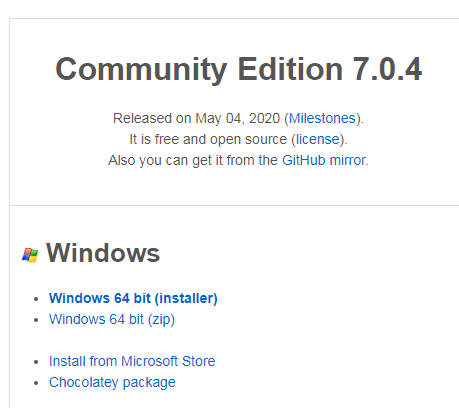Viewport: 459px width, 408px height.
Task: Open Install from Microsoft Store link
Action: (132, 361)
